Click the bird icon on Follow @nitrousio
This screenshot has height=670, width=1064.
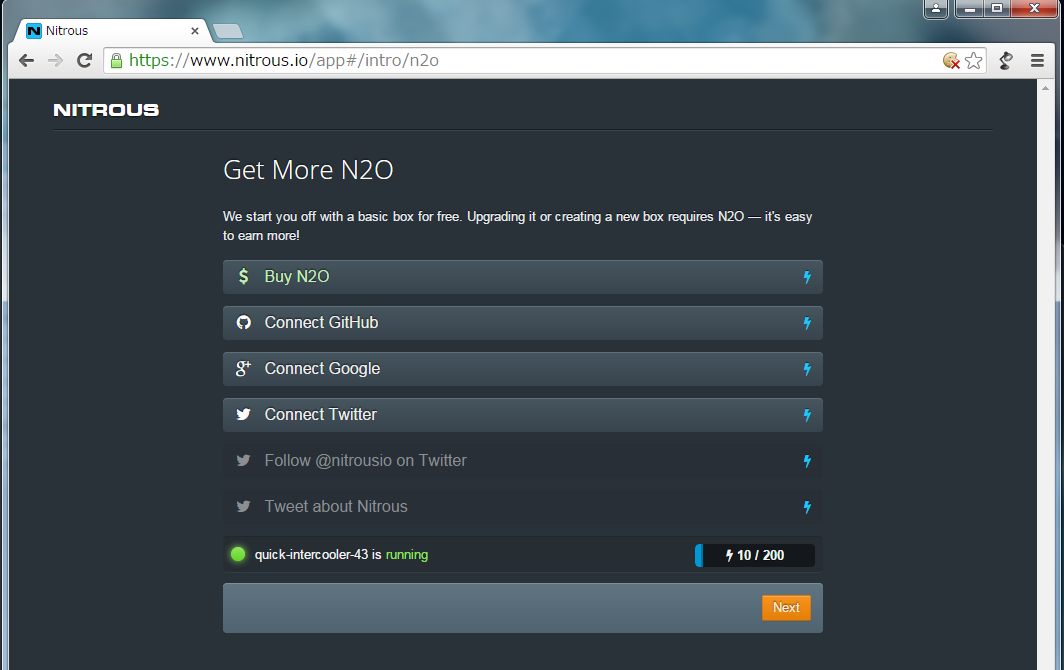(x=244, y=460)
